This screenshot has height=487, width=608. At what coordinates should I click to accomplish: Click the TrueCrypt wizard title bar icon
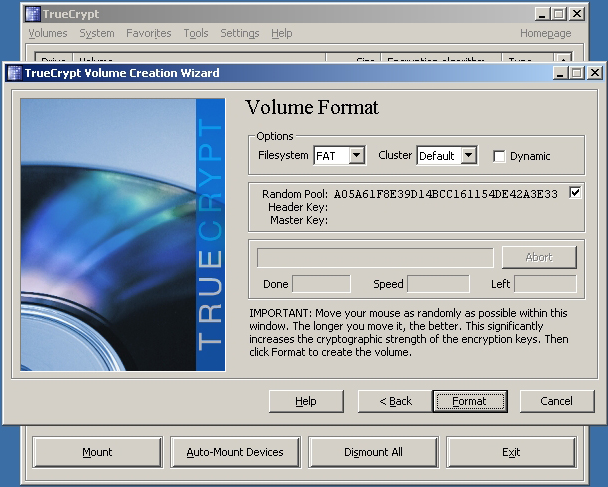(x=15, y=73)
